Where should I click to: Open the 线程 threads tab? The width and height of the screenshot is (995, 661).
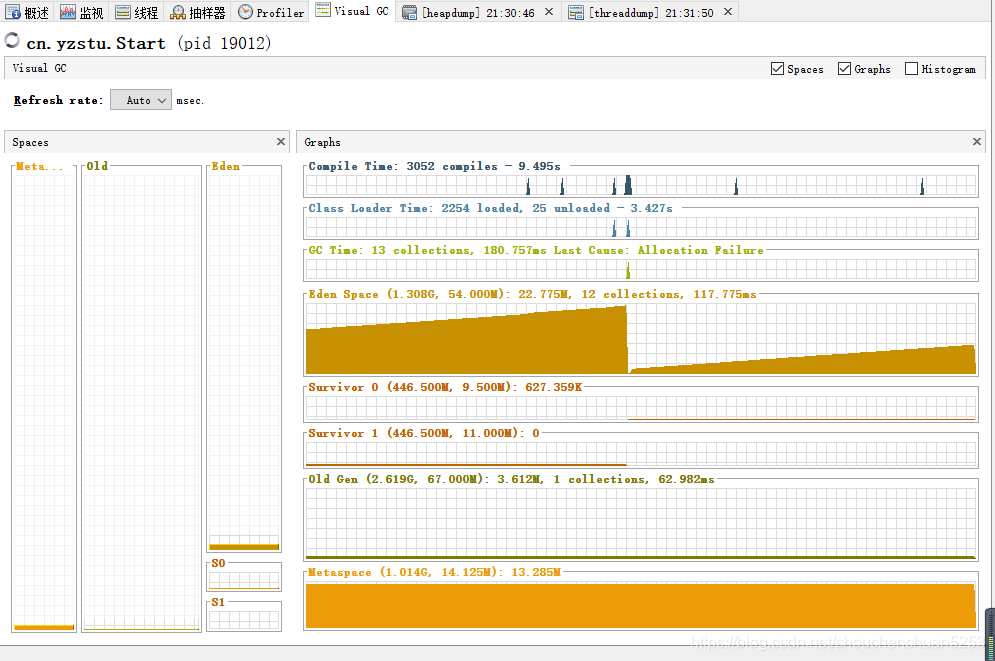coord(136,12)
